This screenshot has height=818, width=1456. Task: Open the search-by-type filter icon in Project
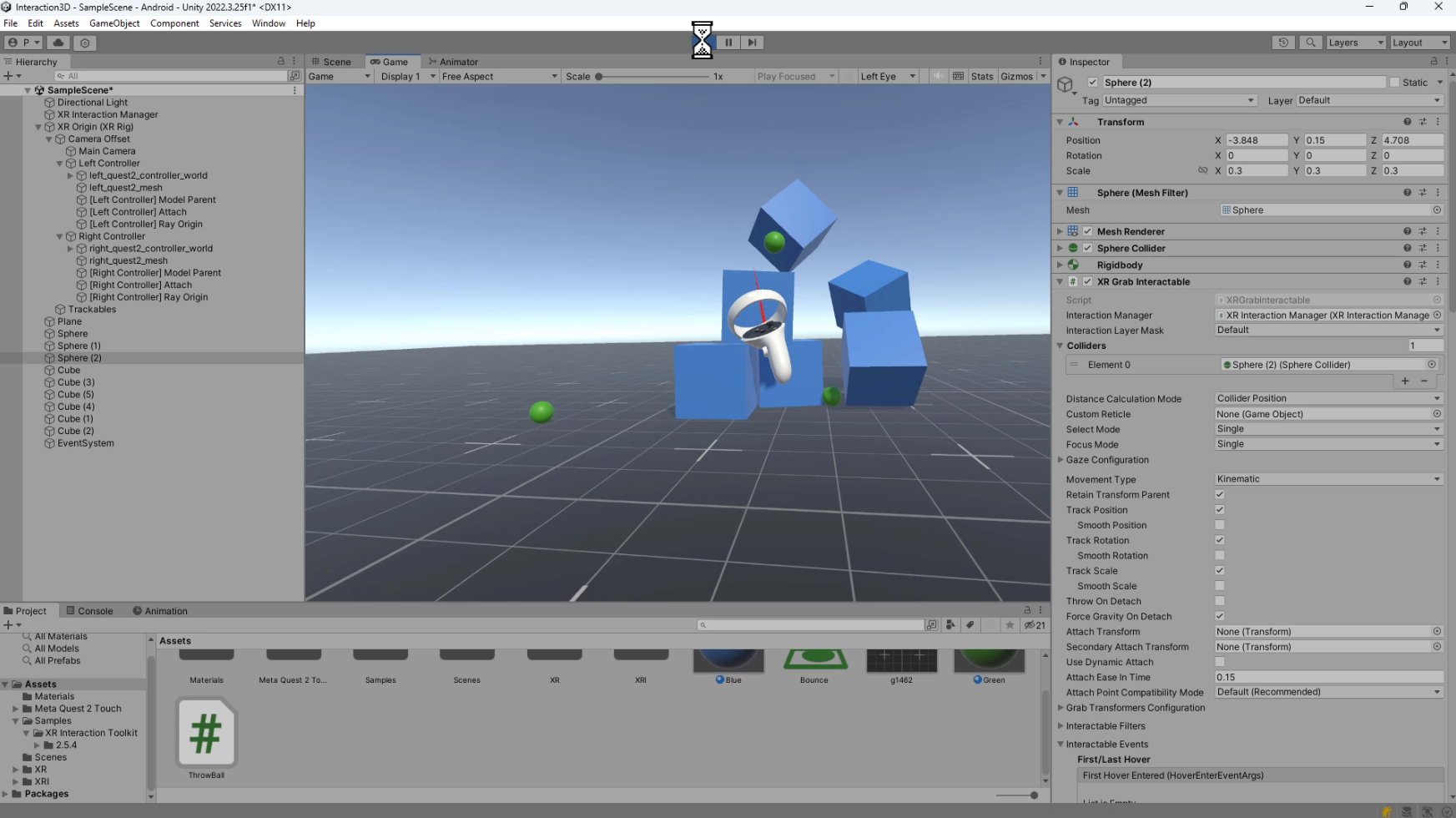[950, 624]
